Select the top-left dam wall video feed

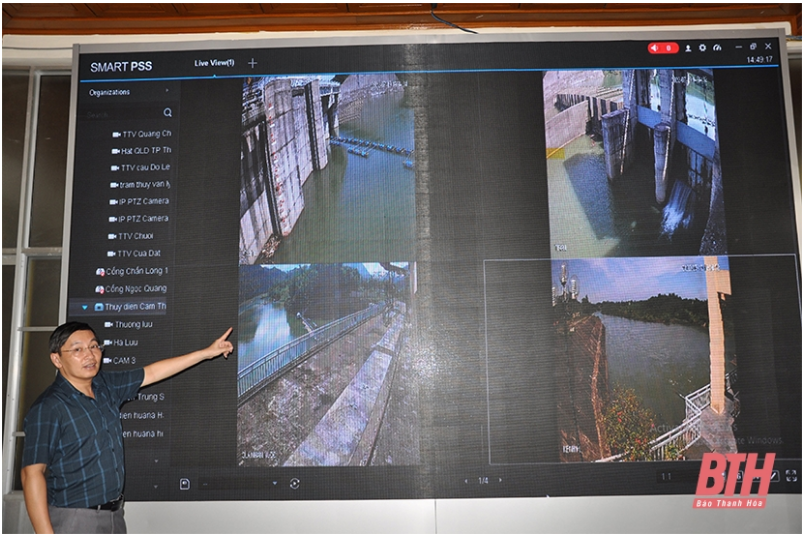328,169
